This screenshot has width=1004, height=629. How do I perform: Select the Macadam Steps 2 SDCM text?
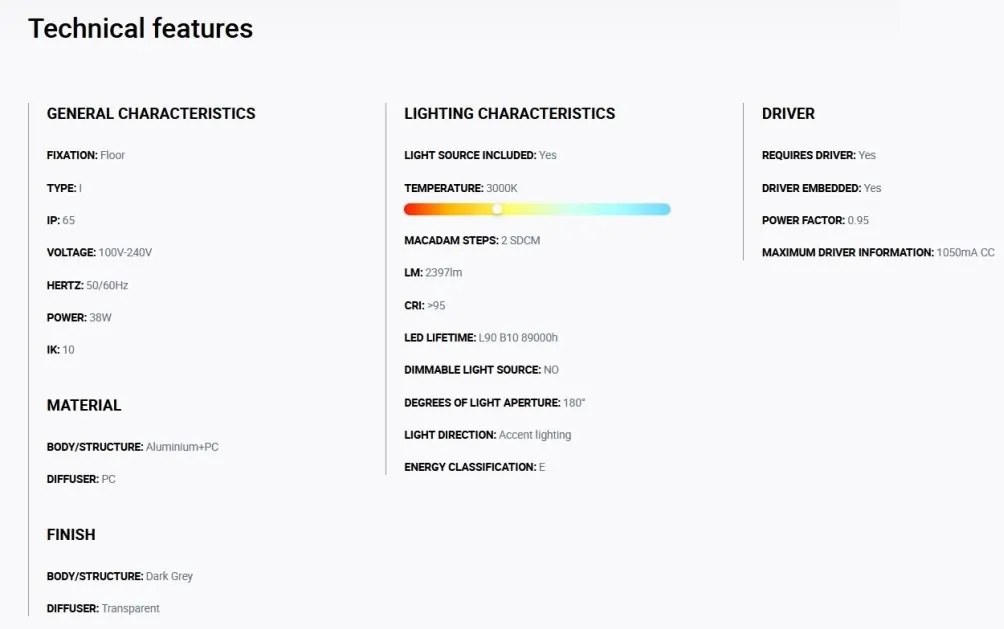tap(472, 240)
